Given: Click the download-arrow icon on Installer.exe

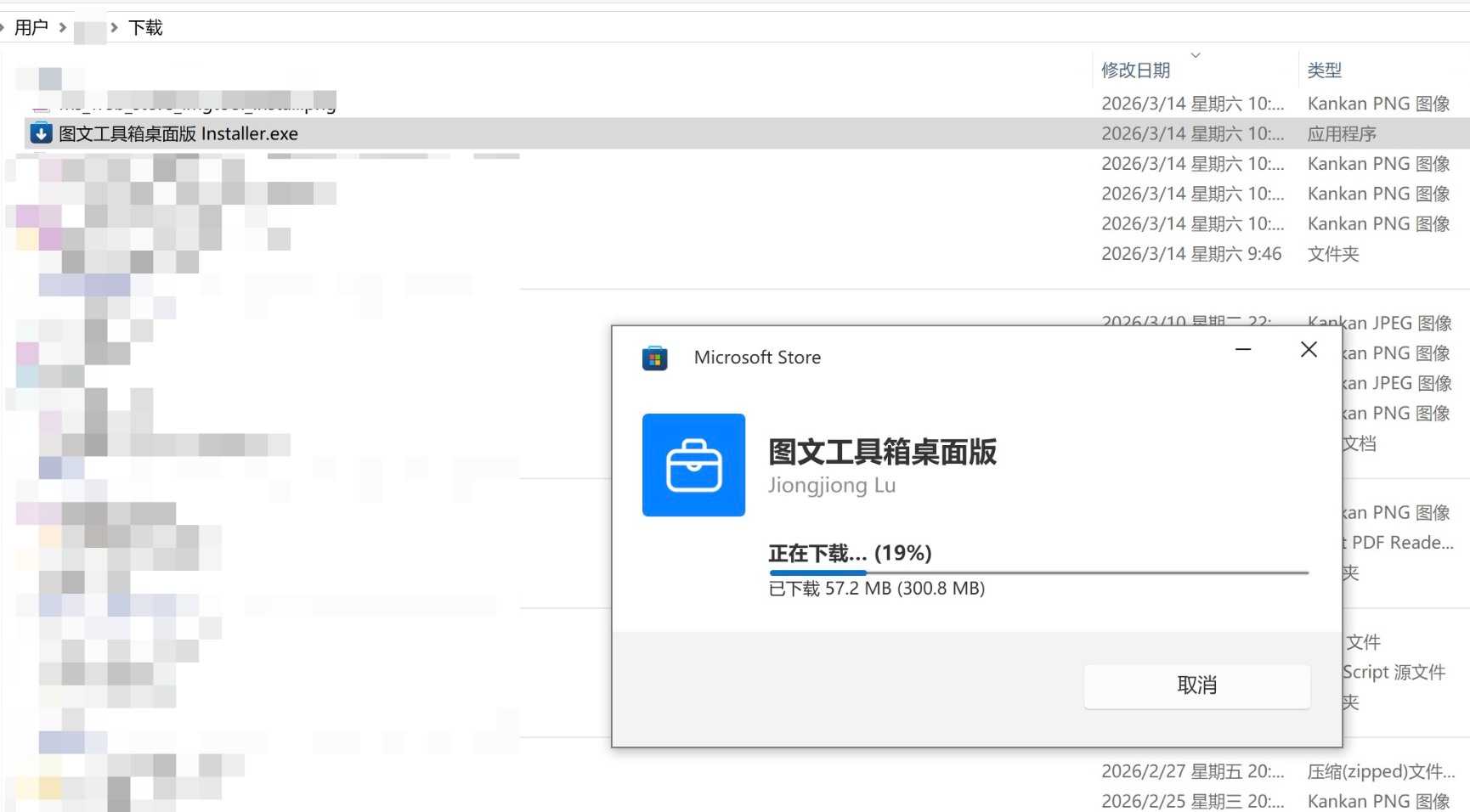Looking at the screenshot, I should pyautogui.click(x=41, y=133).
